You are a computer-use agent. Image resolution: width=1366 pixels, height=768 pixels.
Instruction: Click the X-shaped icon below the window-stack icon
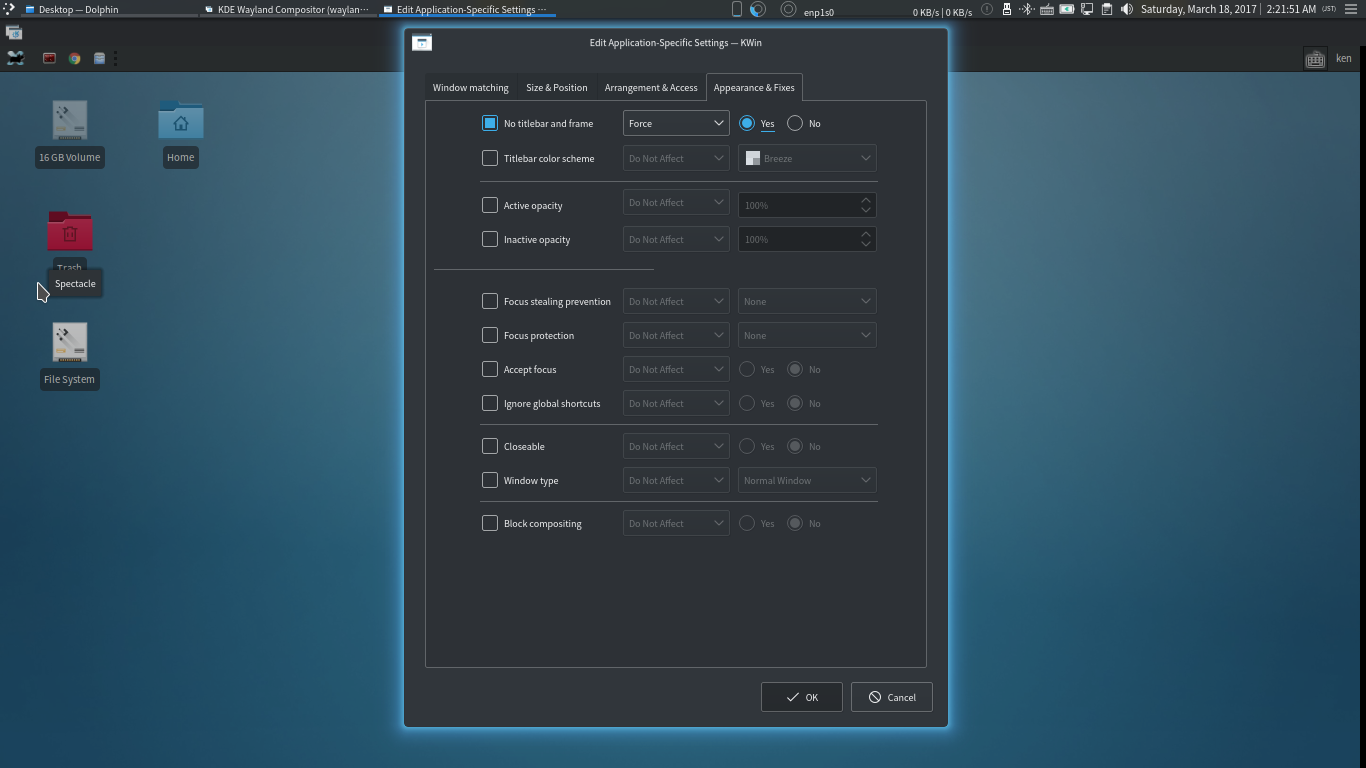pyautogui.click(x=15, y=58)
